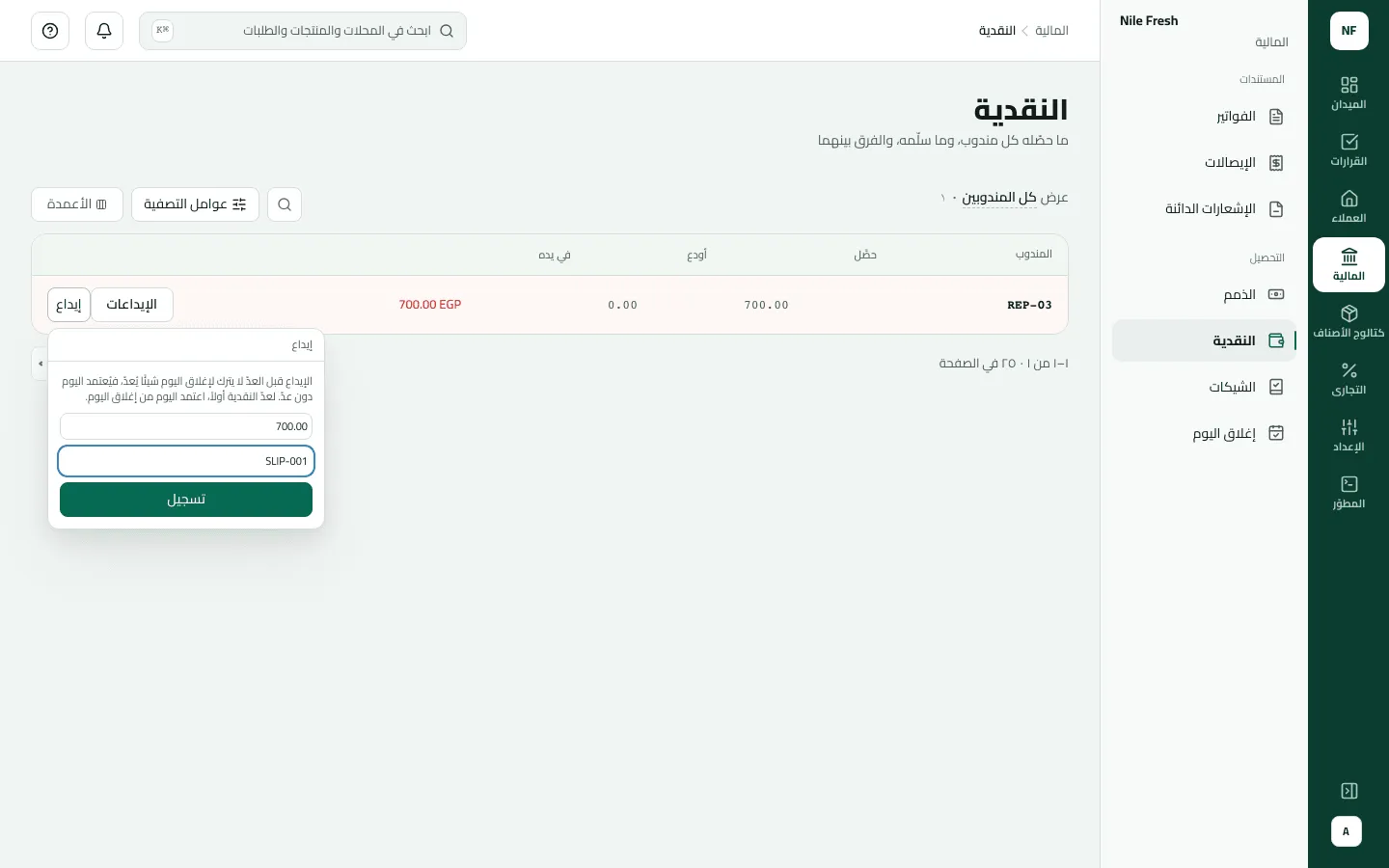
Task: Open الإشعارات الدائنة in the sidebar
Action: coord(1204,209)
